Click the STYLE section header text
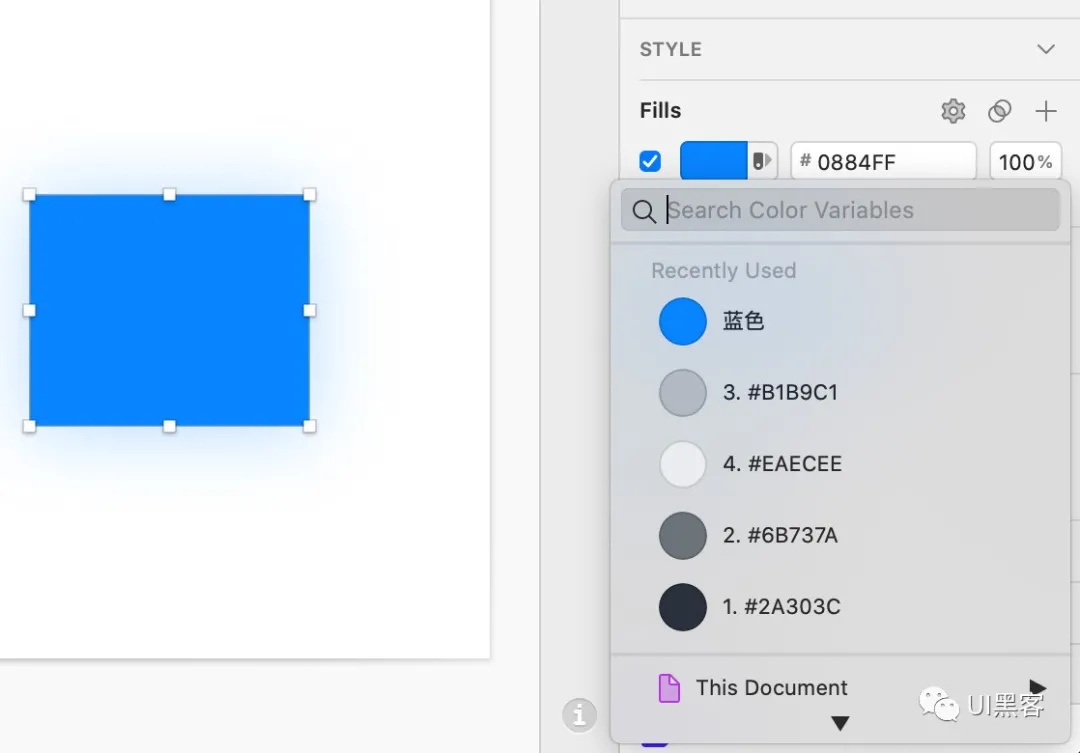 coord(671,50)
